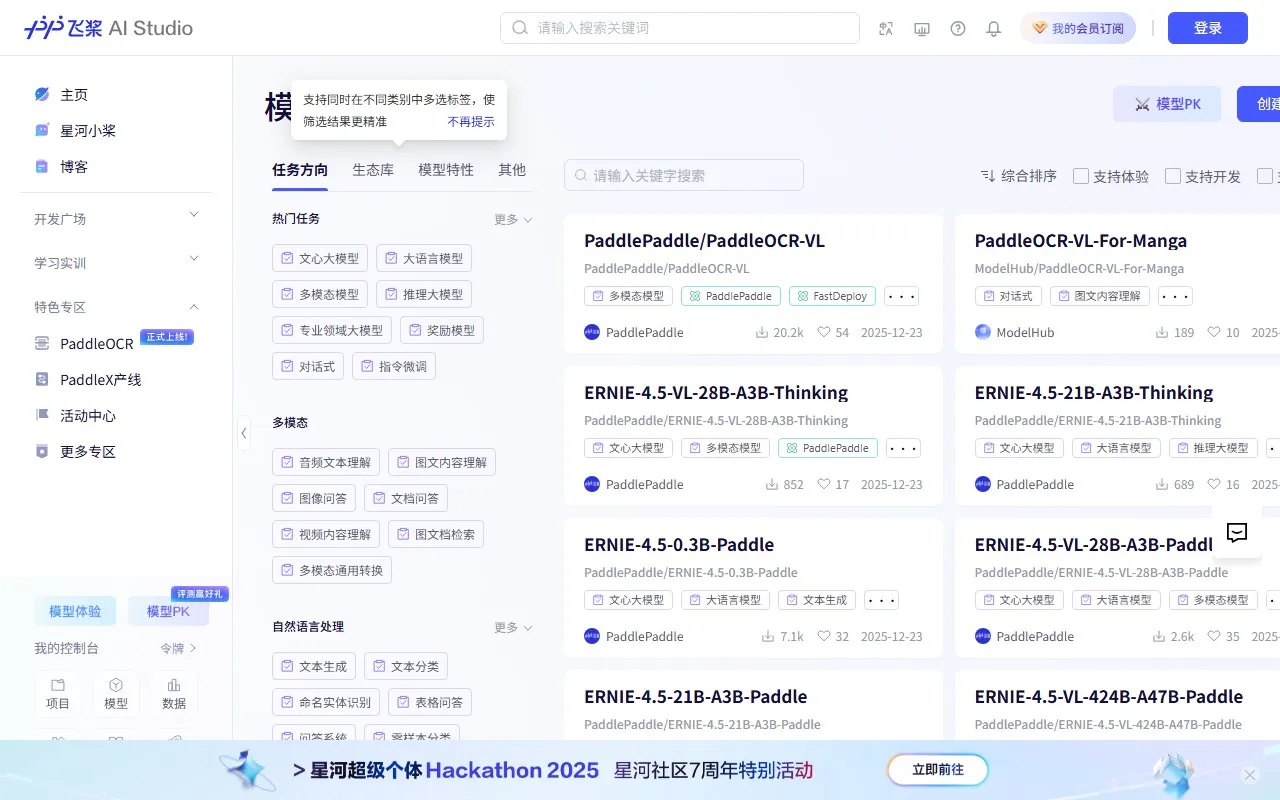This screenshot has width=1280, height=800.
Task: Open the notification bell
Action: click(993, 28)
